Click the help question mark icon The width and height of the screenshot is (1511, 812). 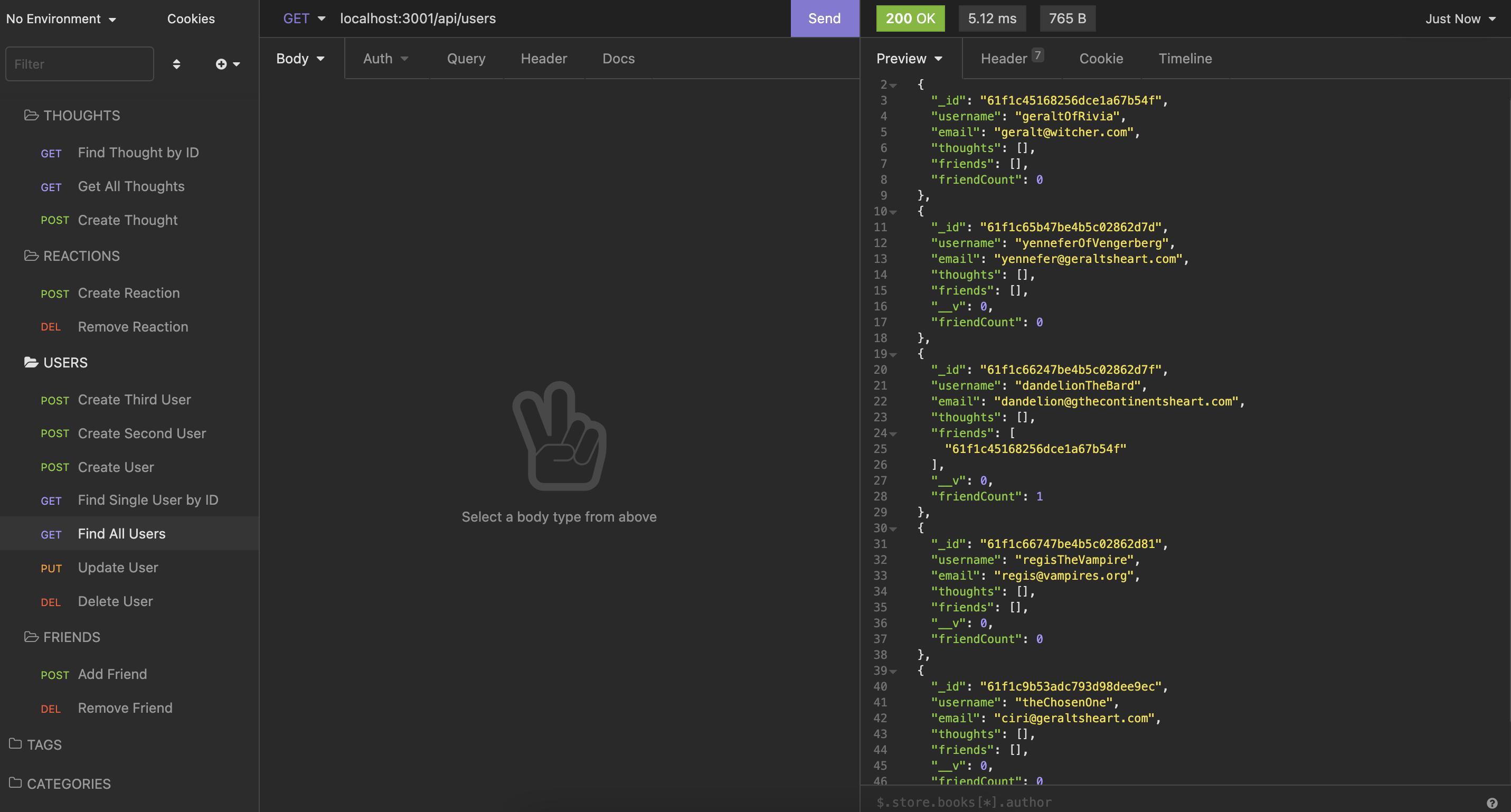(x=1492, y=803)
